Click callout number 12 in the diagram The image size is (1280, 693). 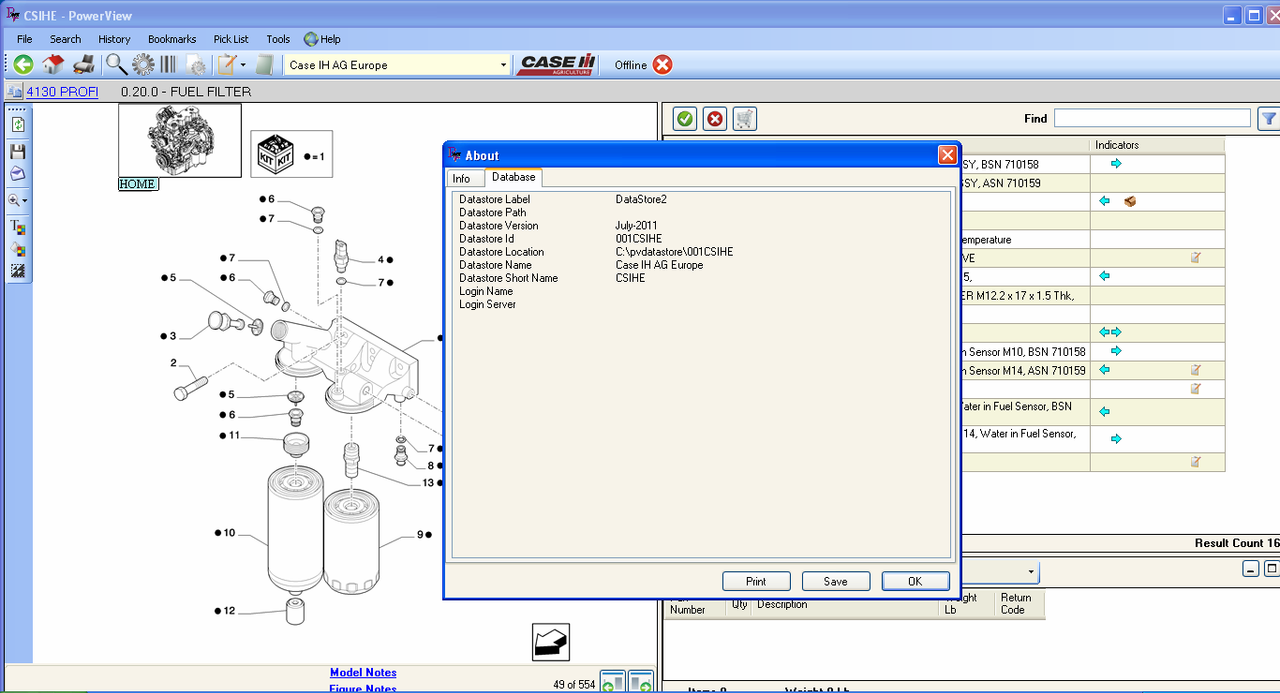[229, 611]
